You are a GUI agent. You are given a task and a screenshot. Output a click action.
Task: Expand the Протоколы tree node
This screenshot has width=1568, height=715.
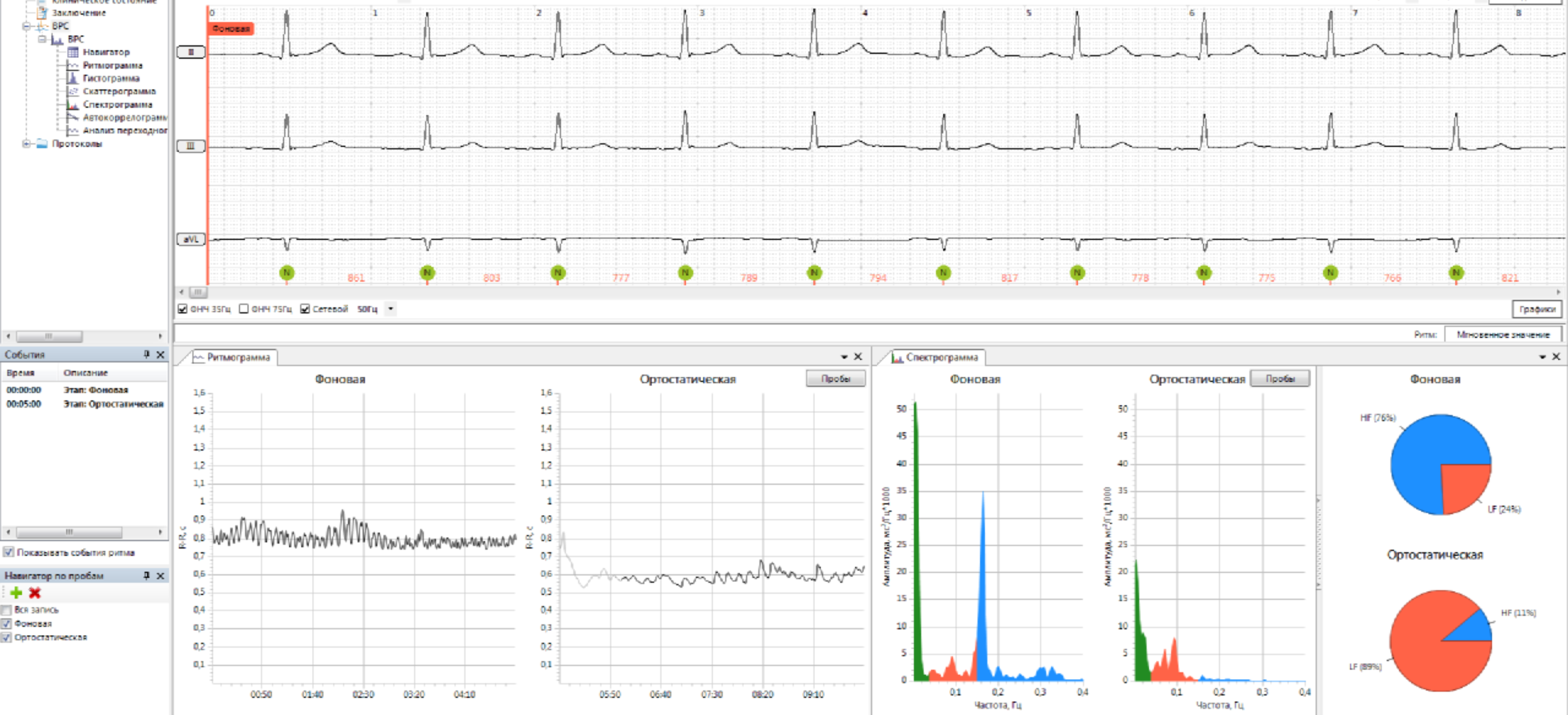[x=26, y=144]
